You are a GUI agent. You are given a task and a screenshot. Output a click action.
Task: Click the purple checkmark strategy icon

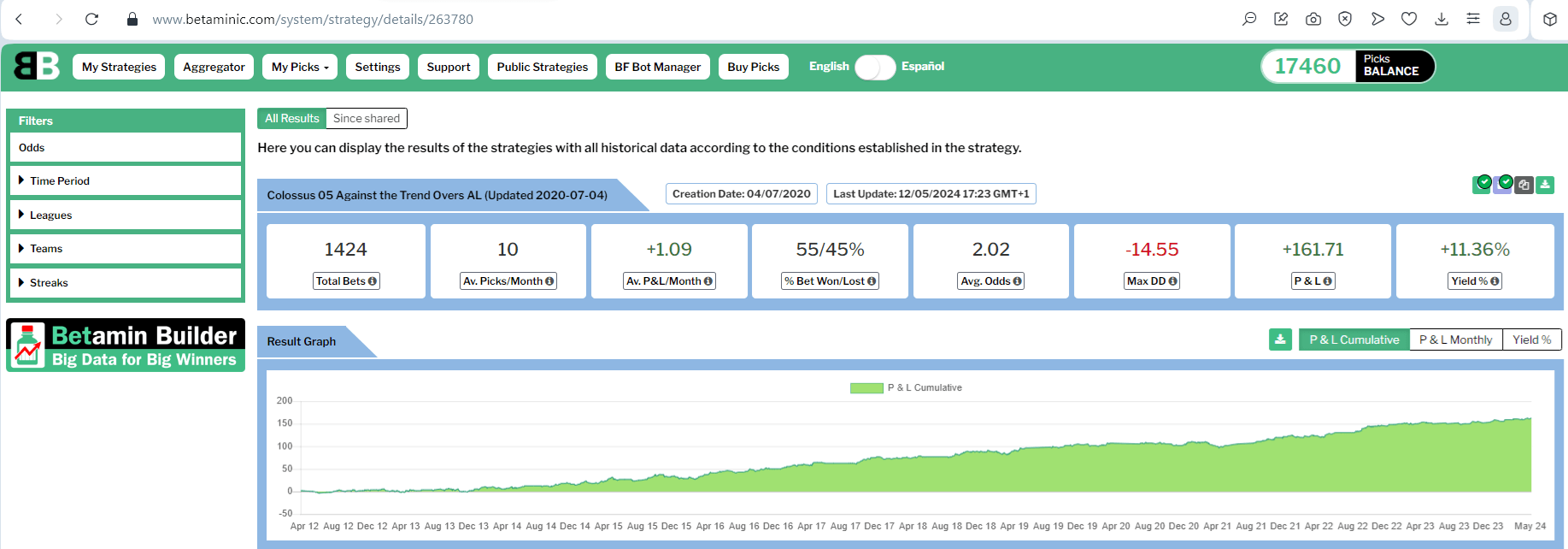(x=1503, y=184)
